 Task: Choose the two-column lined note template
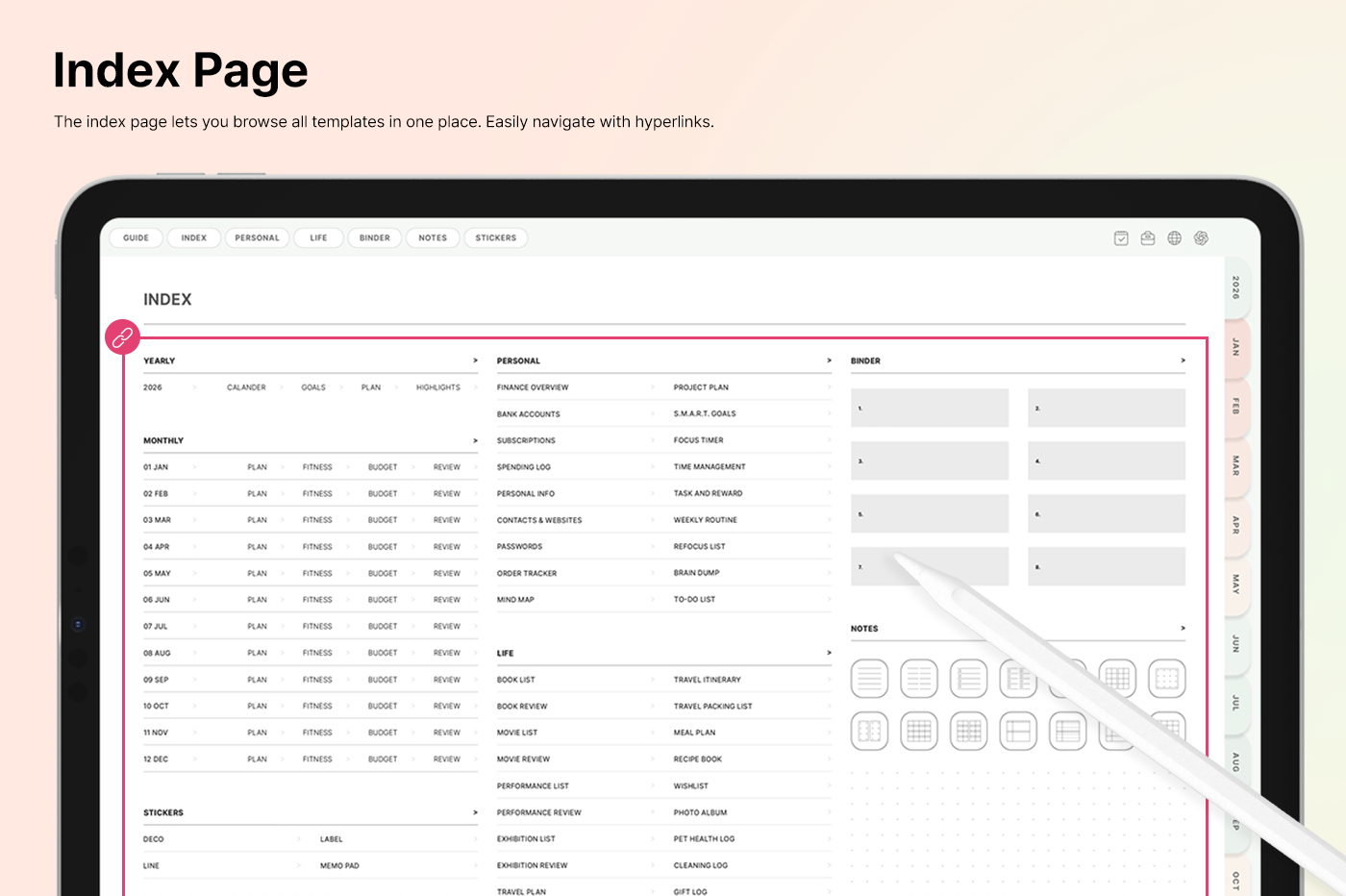919,680
